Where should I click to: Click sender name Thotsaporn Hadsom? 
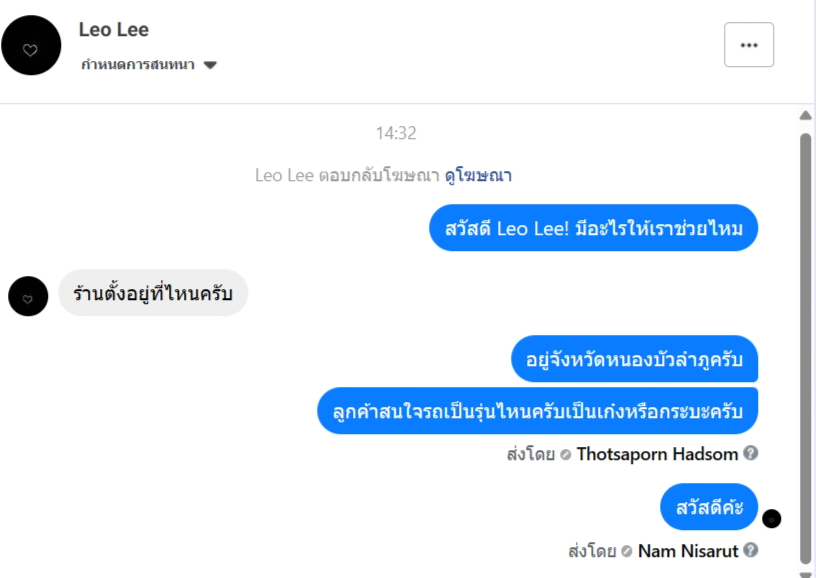point(657,454)
